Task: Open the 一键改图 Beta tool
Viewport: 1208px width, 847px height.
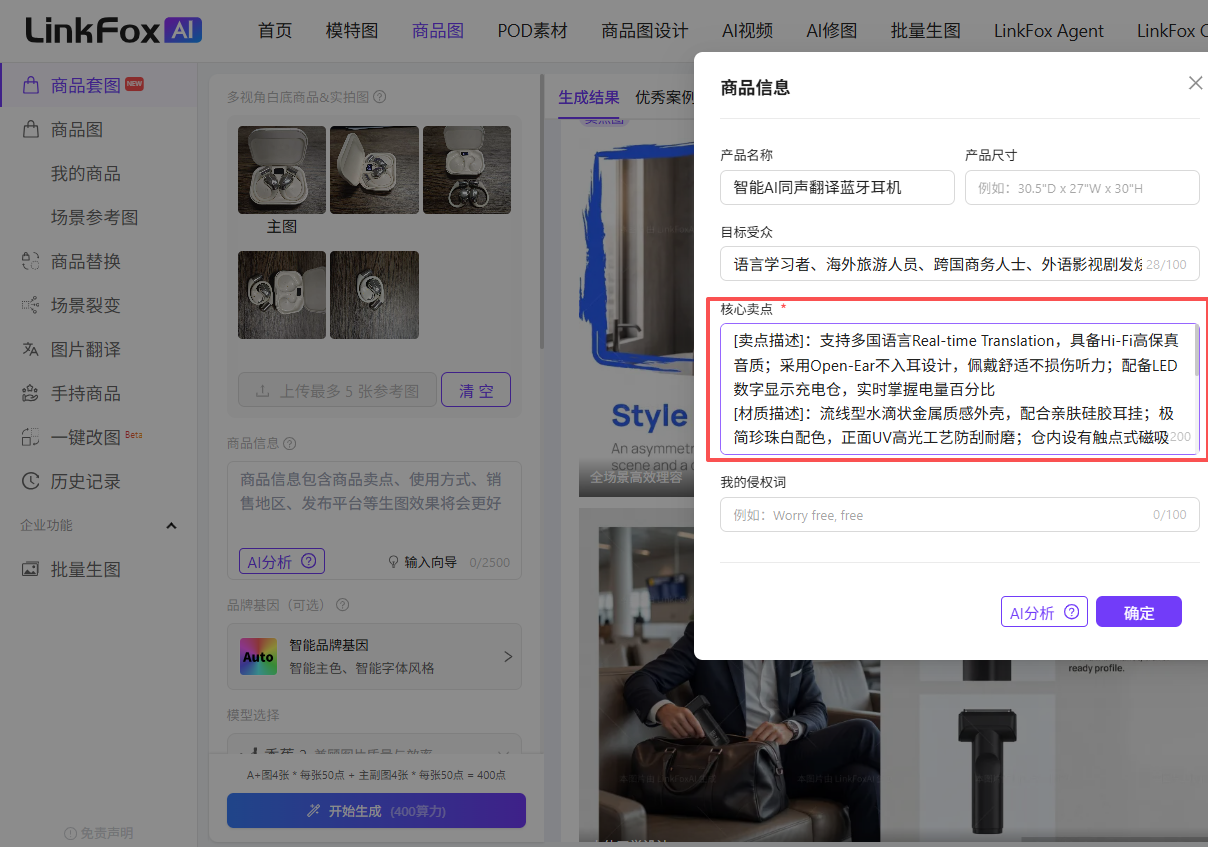Action: tap(85, 437)
